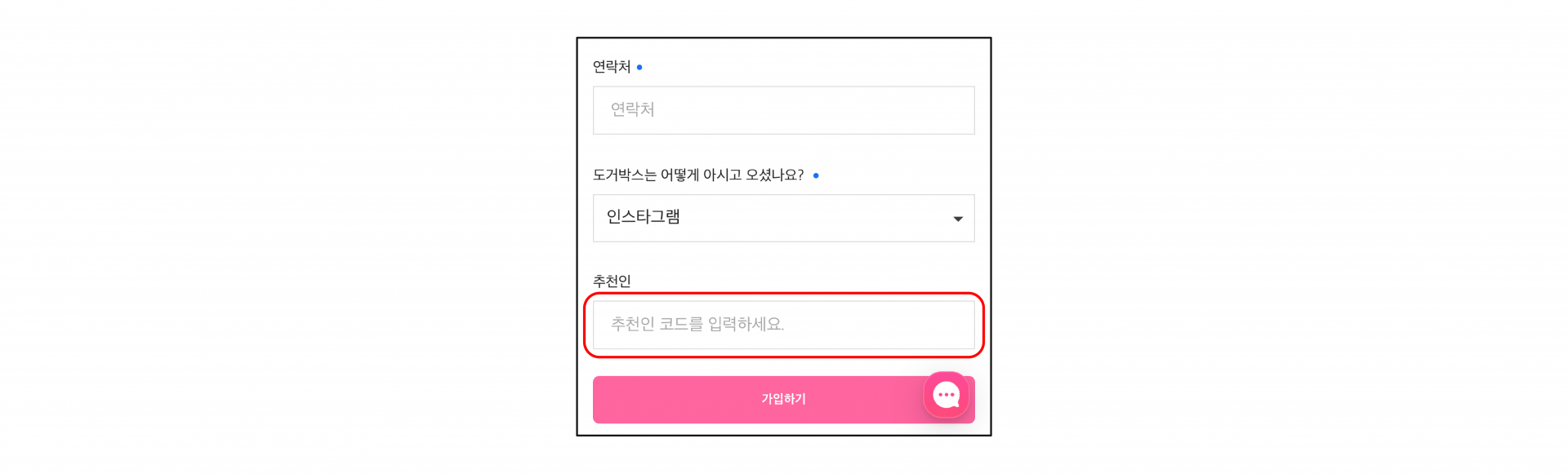Click the 연락처 placeholder text

[x=633, y=109]
